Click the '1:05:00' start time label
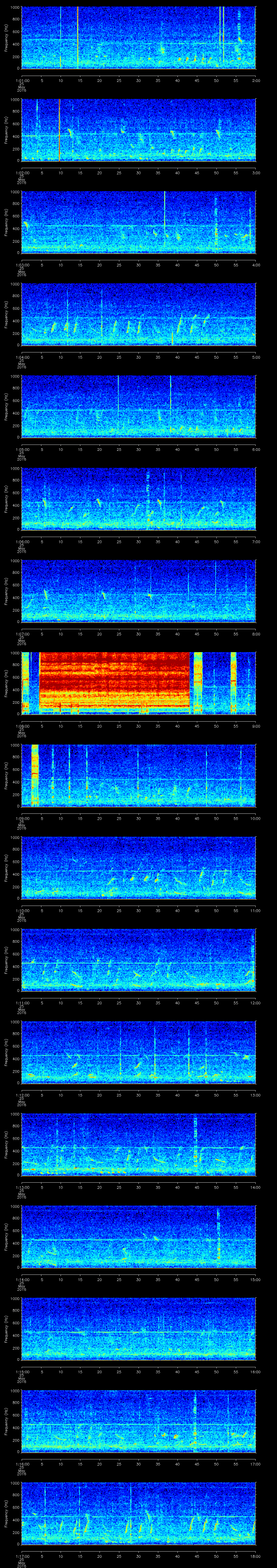 (22, 449)
